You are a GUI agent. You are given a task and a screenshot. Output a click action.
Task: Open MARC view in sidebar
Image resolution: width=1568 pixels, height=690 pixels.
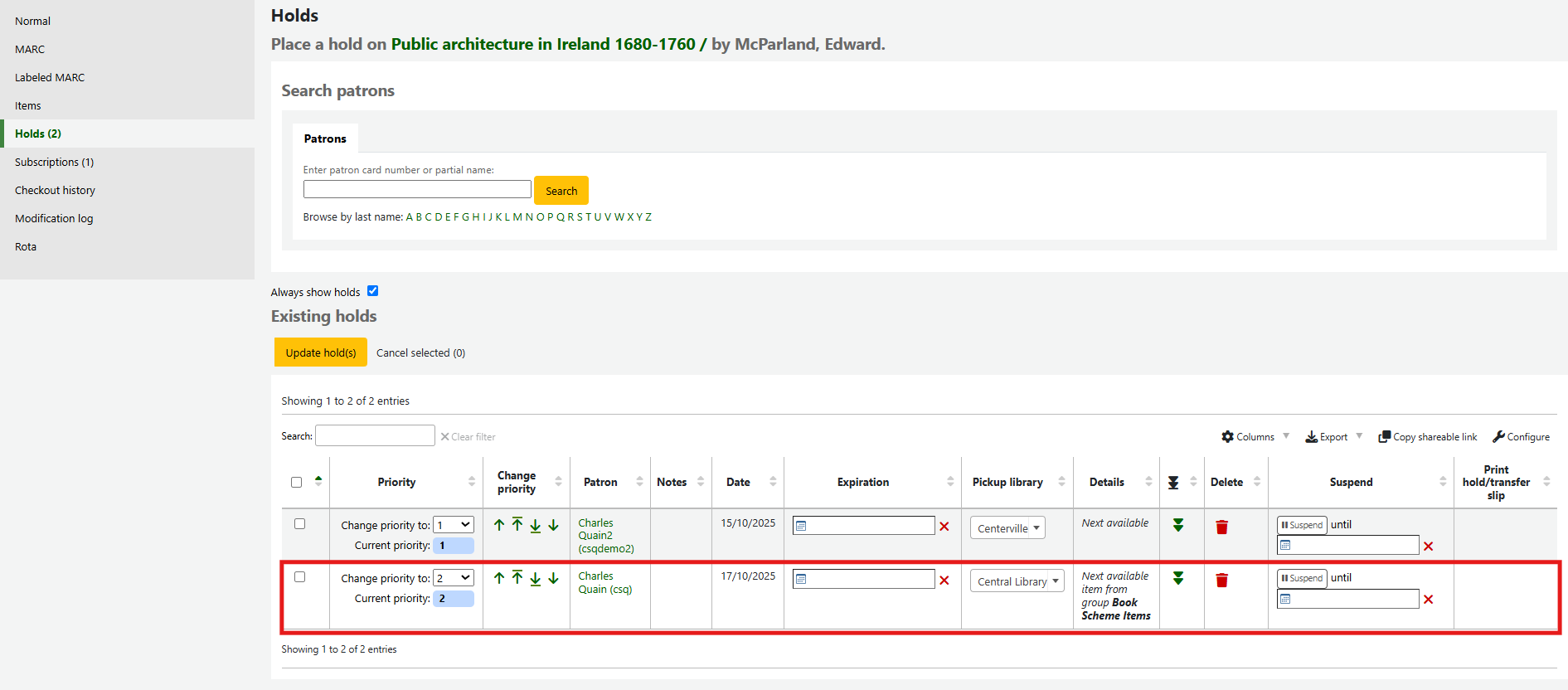(30, 50)
